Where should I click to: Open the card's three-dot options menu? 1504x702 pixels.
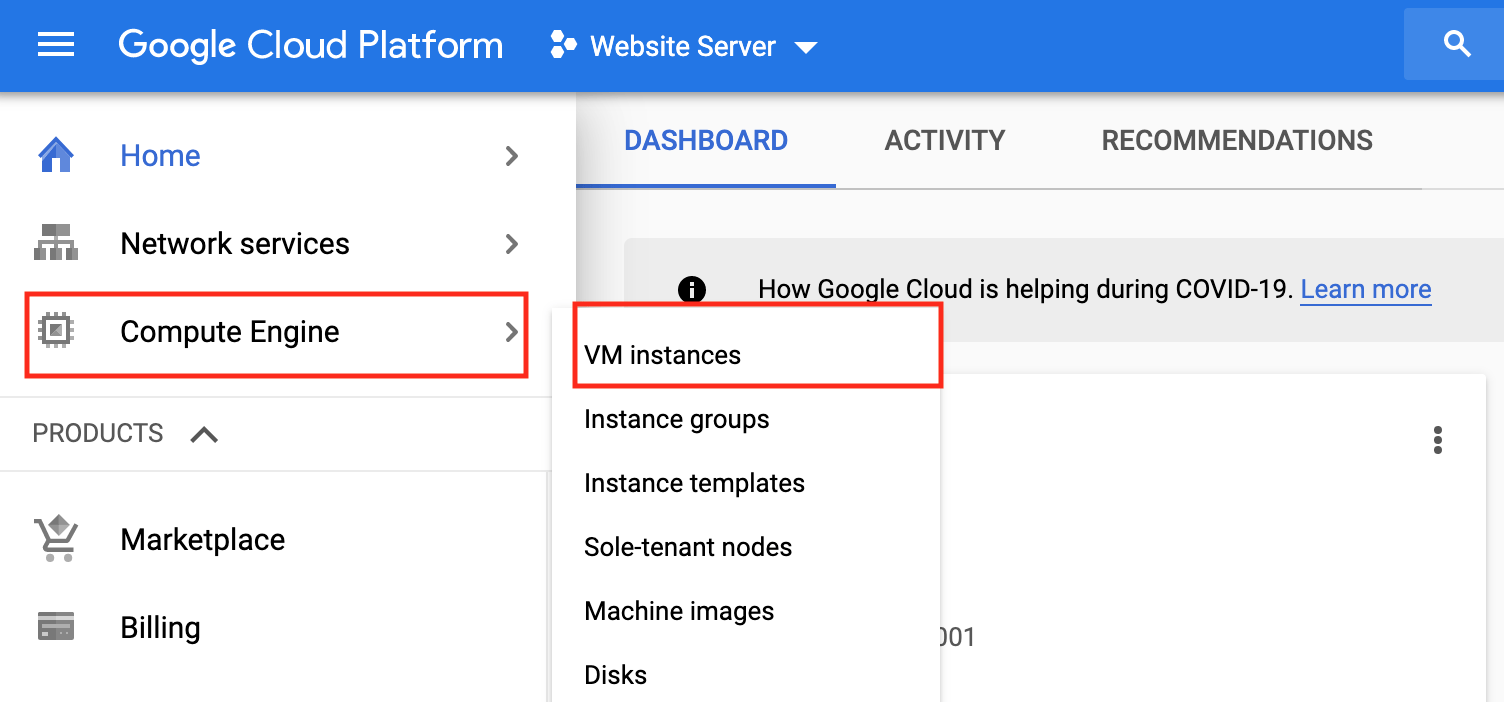pos(1438,440)
